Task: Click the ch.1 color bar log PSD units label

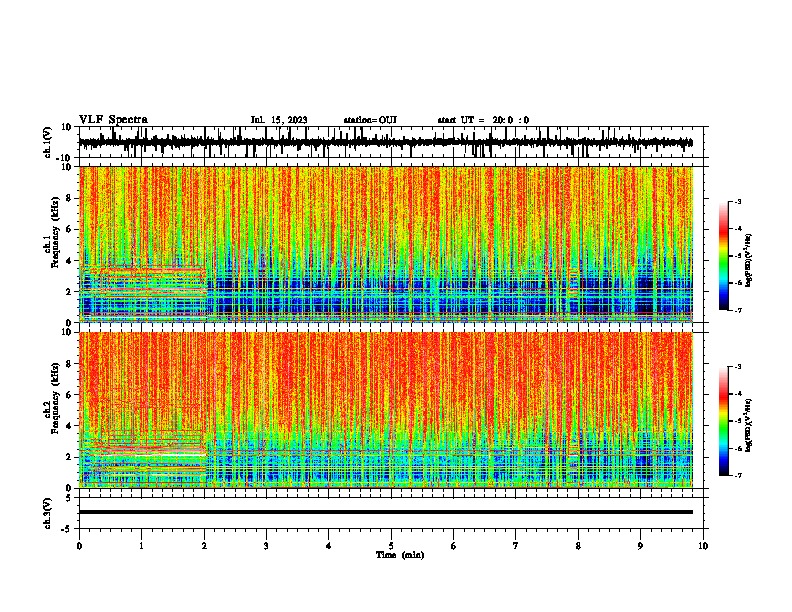Action: coord(748,261)
